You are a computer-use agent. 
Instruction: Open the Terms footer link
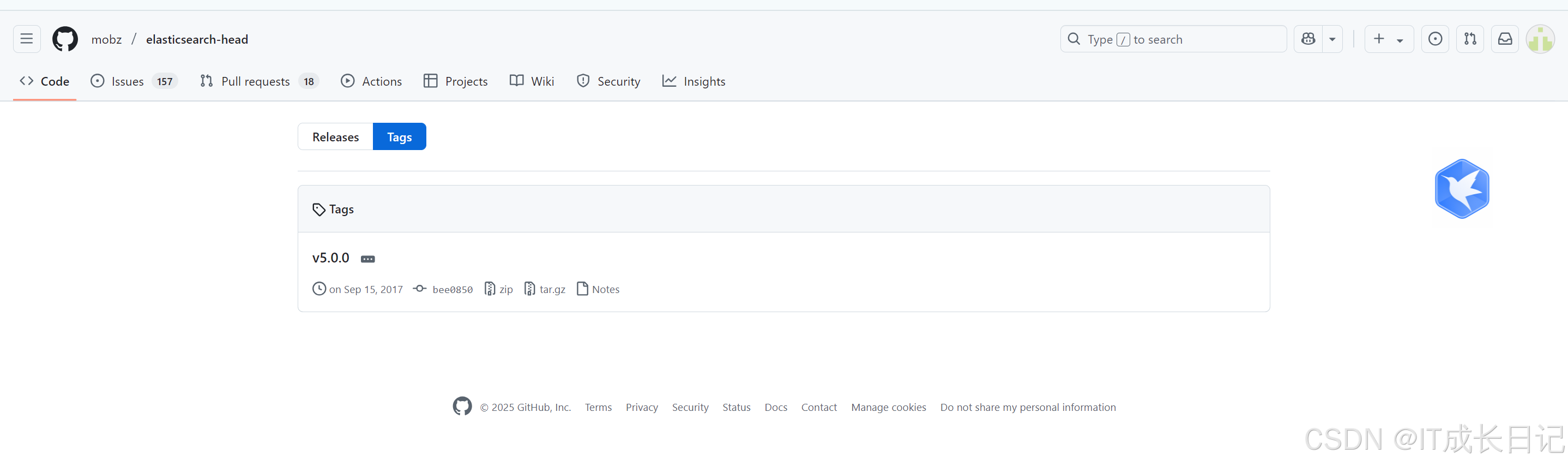point(598,408)
